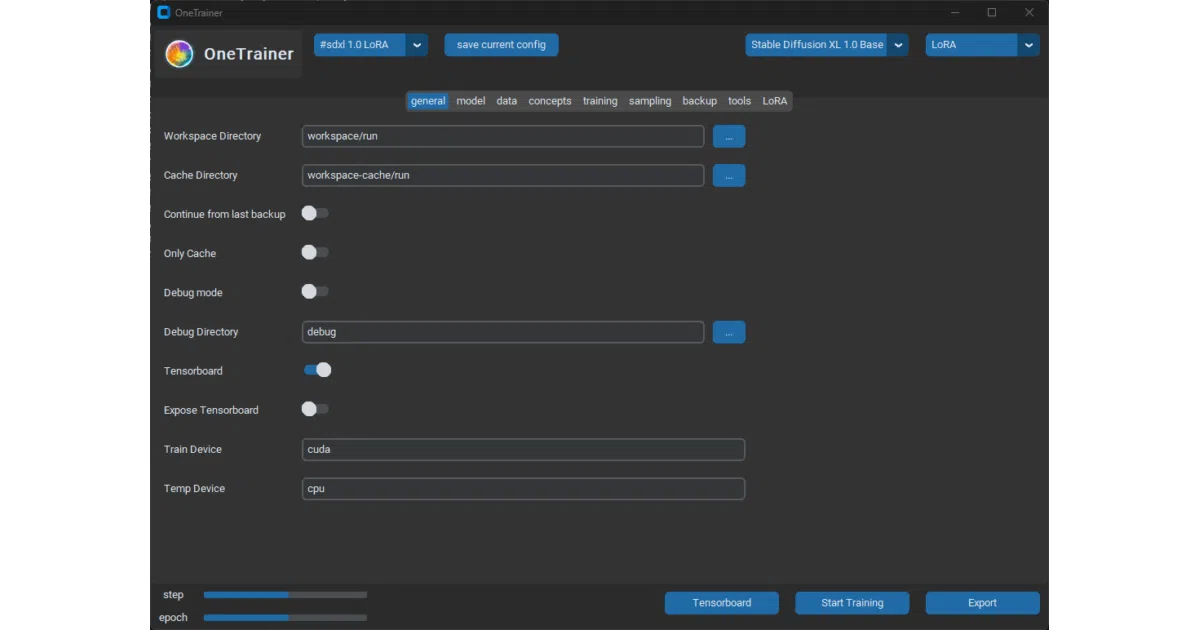Open the LoRA settings tab
This screenshot has height=630, width=1200.
pyautogui.click(x=775, y=101)
